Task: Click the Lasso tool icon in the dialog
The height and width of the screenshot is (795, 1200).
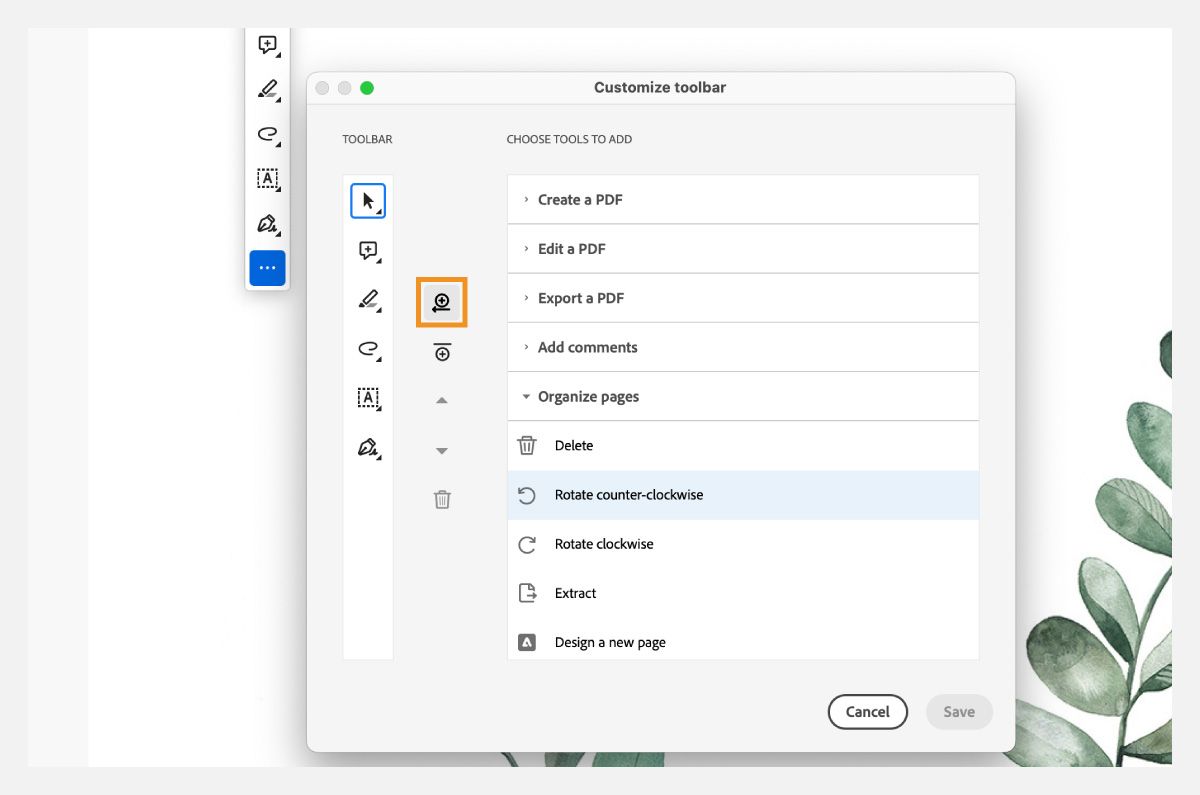Action: pyautogui.click(x=368, y=349)
